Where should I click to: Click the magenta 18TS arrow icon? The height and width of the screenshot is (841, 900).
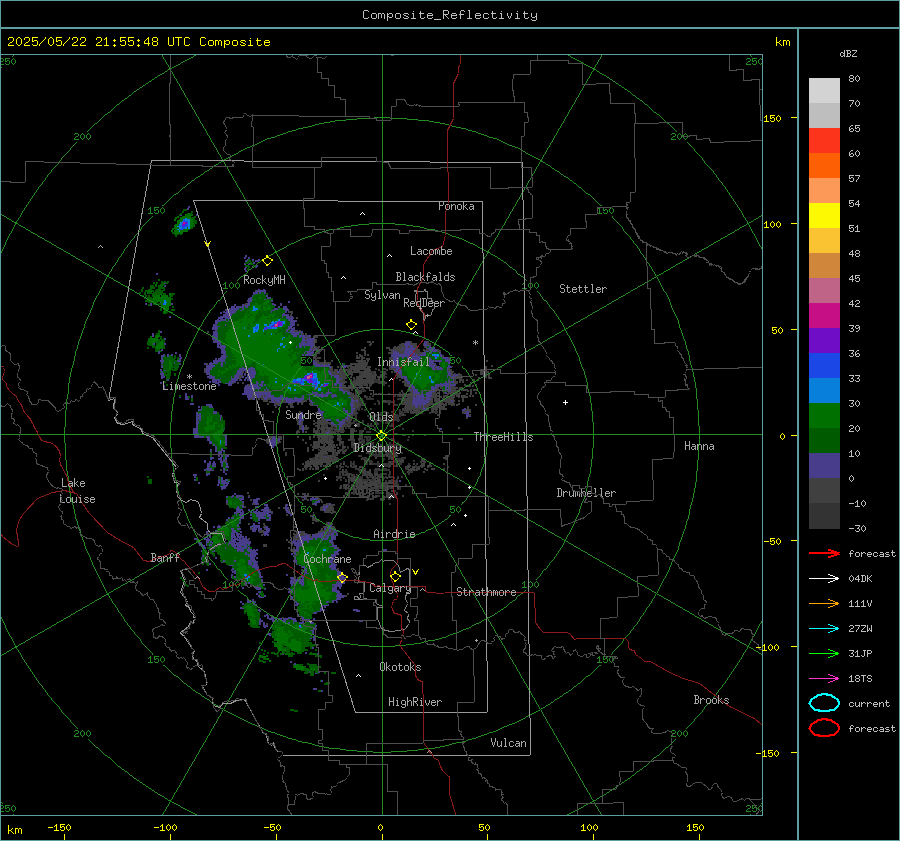click(824, 678)
